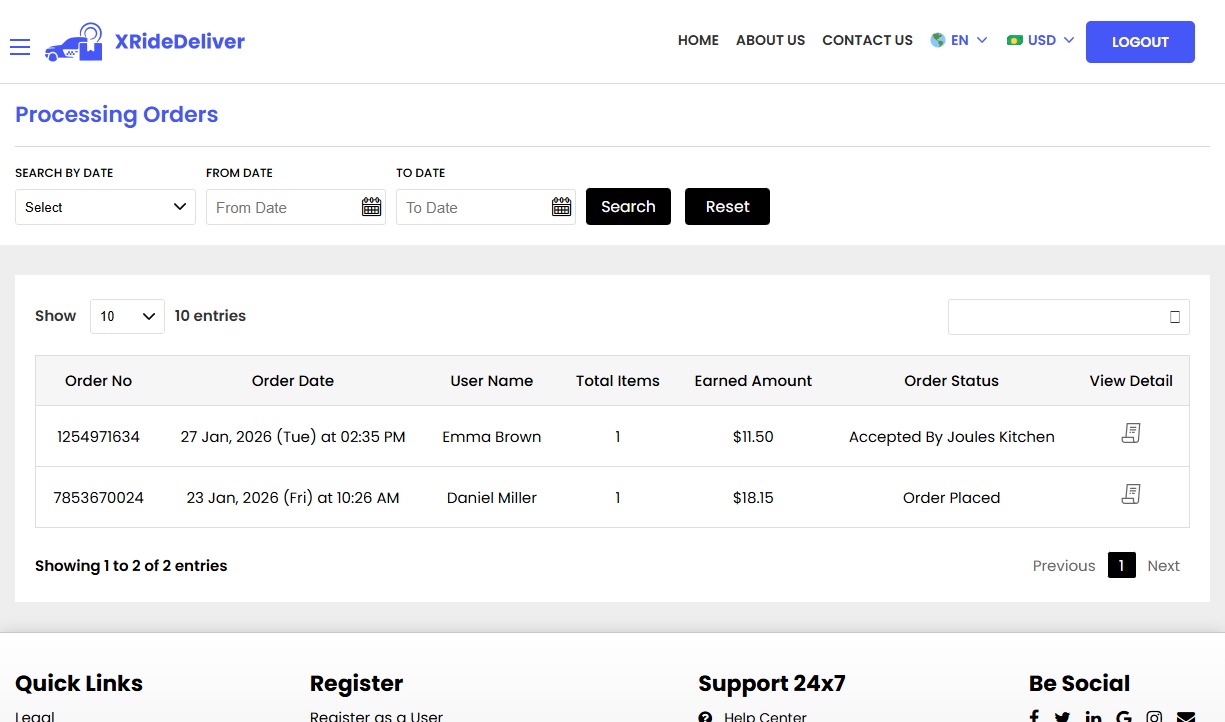The height and width of the screenshot is (722, 1225).
Task: Visit the Facebook social icon
Action: pyautogui.click(x=1033, y=715)
